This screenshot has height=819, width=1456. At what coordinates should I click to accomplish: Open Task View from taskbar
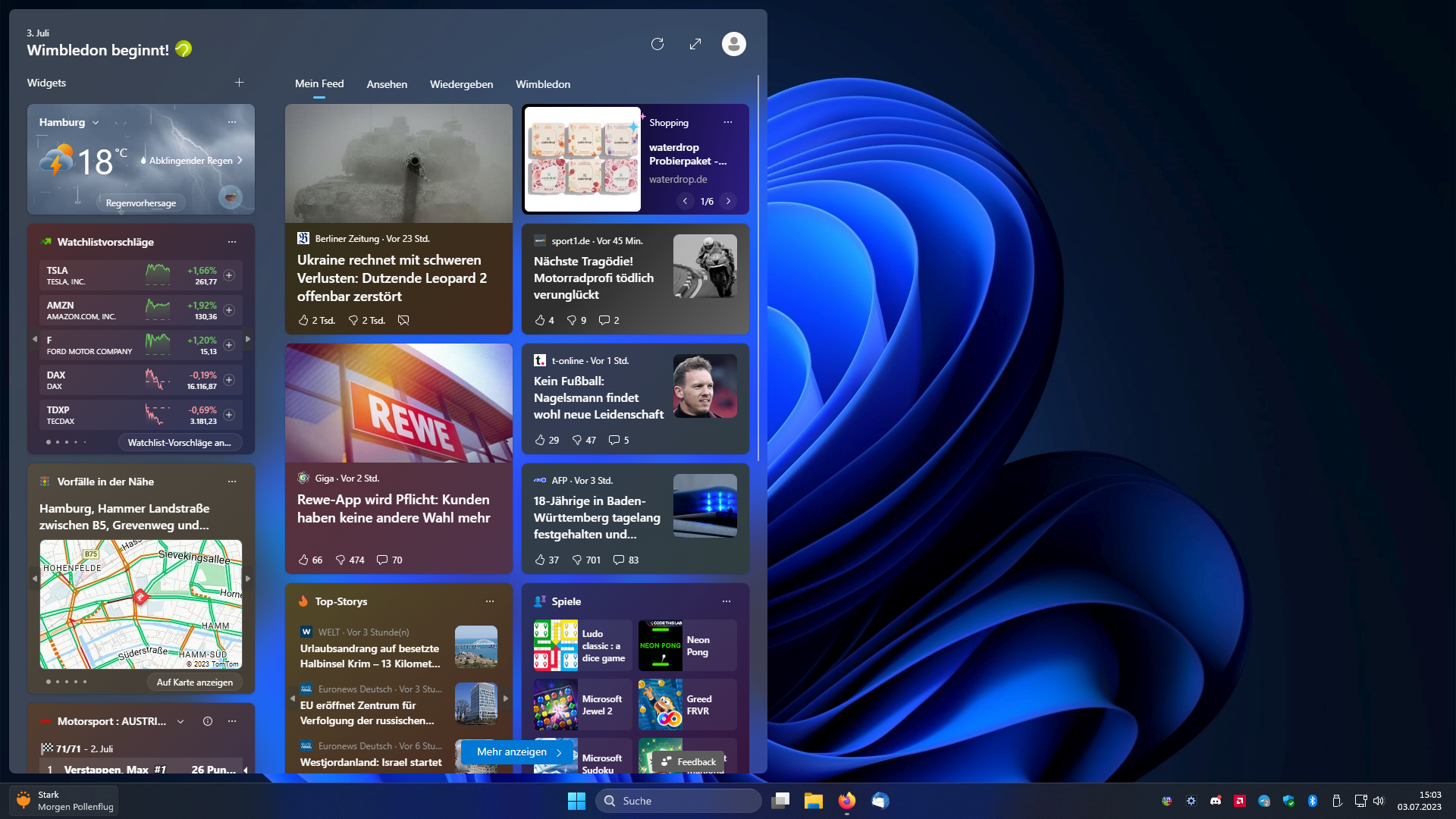pos(780,801)
